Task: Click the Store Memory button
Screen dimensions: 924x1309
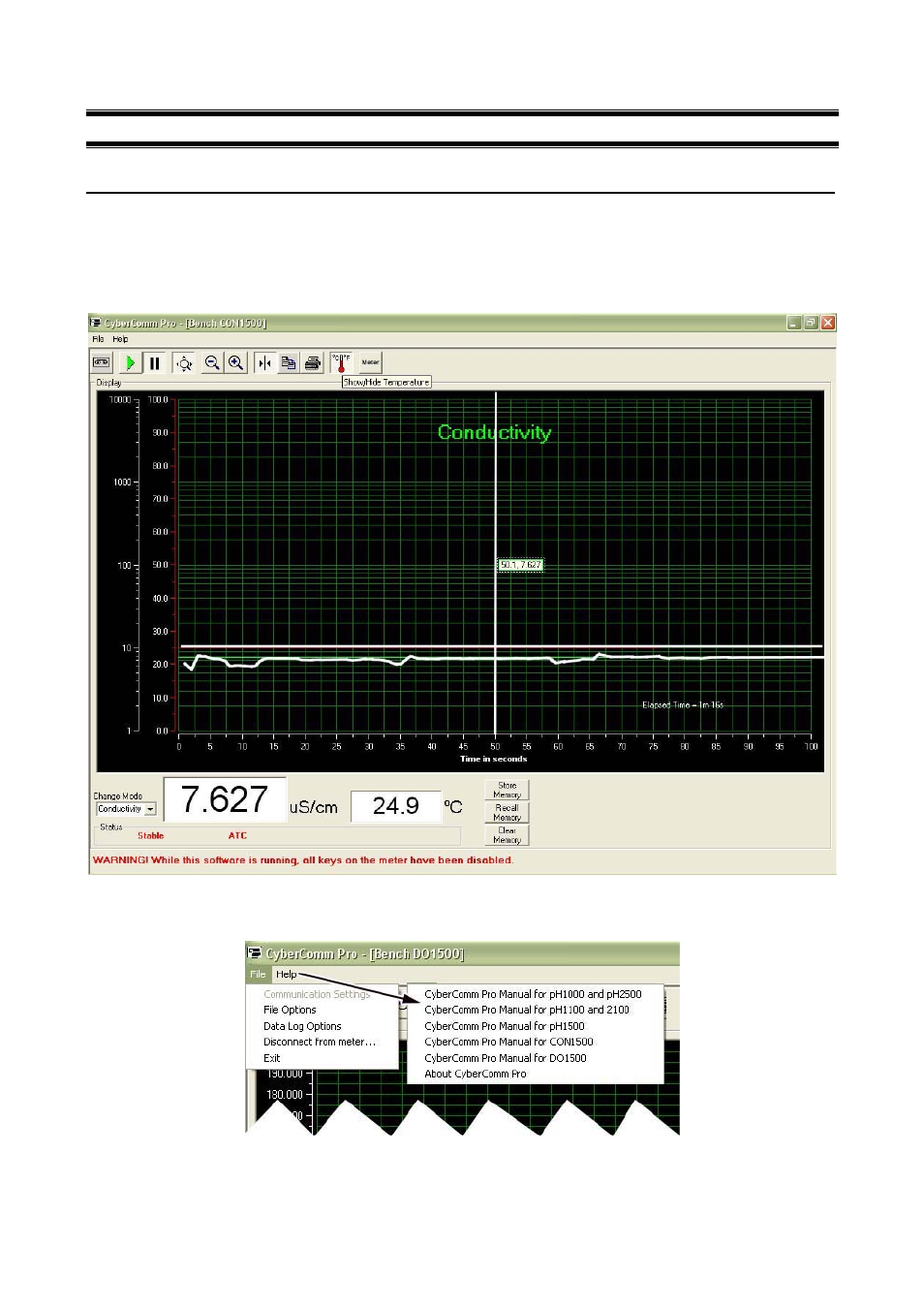Action: [507, 790]
